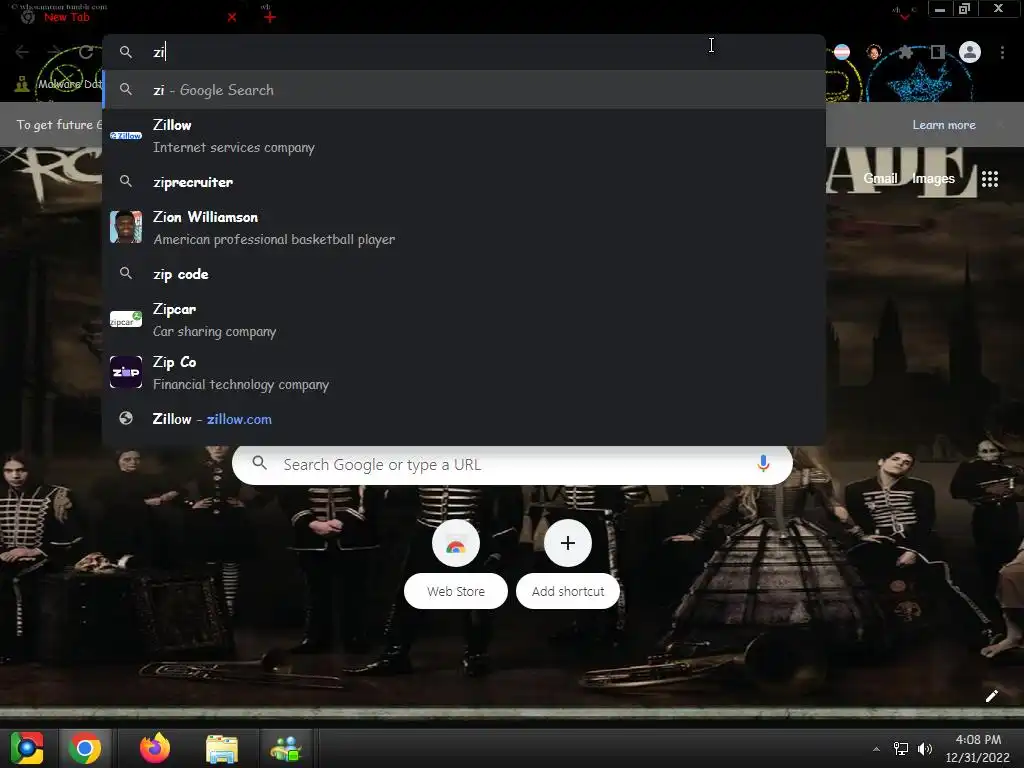Open the Zillow - zillow.com suggestion
Image resolution: width=1024 pixels, height=768 pixels.
(464, 419)
